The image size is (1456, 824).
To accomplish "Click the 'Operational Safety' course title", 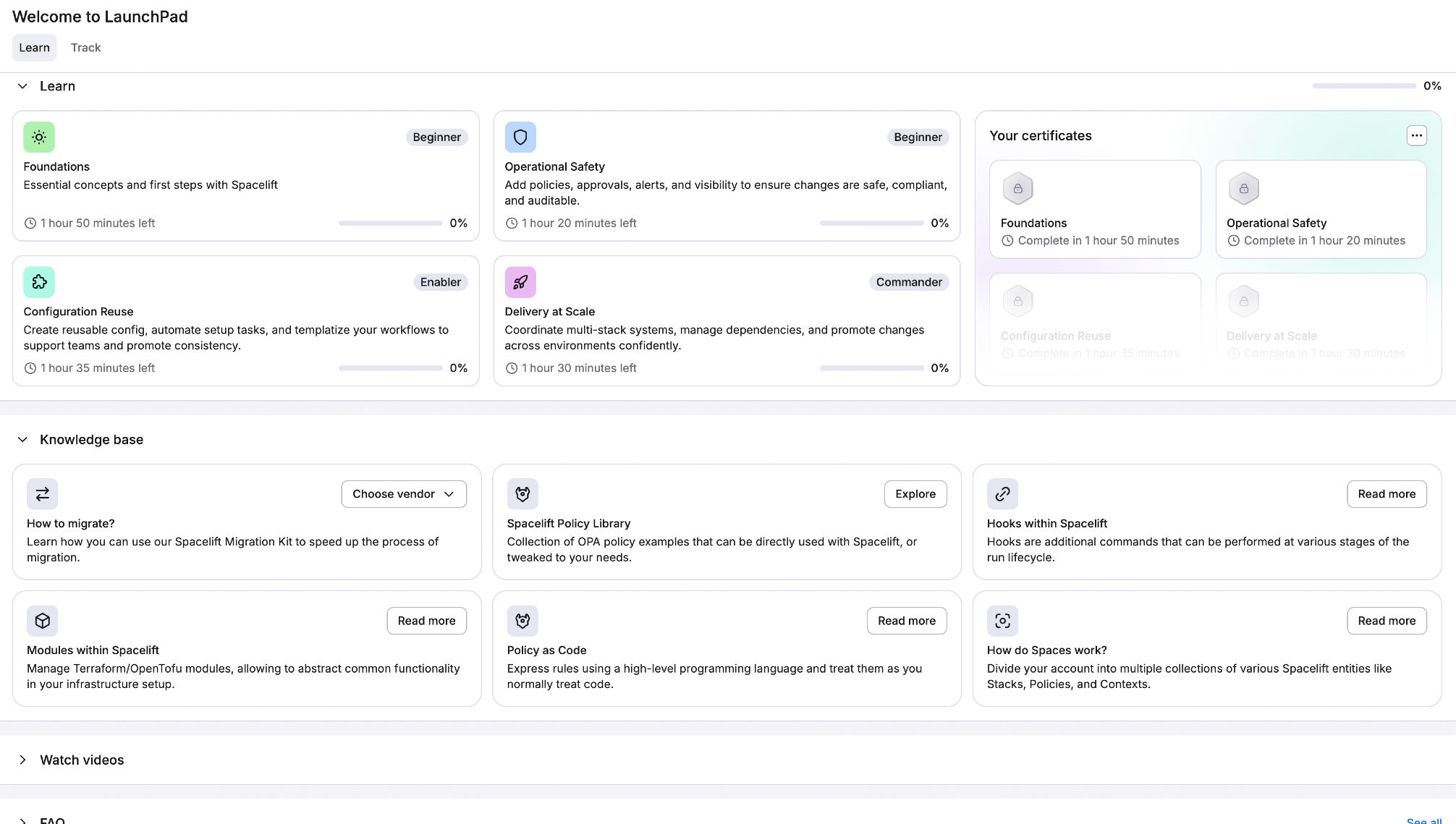I will coord(554,166).
